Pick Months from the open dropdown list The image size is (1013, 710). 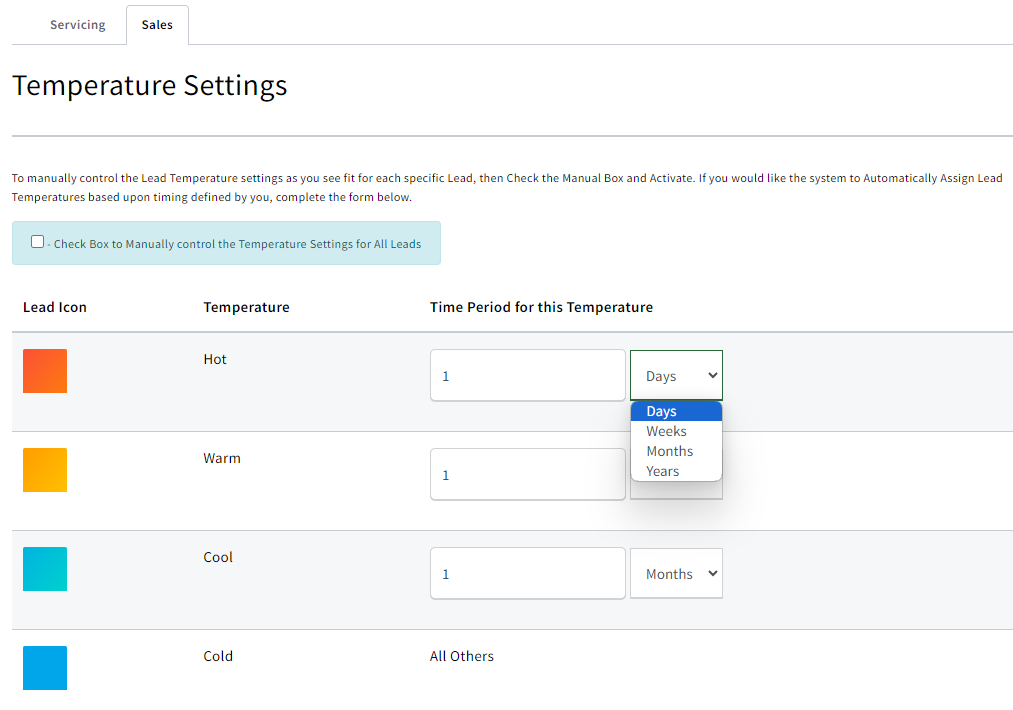coord(669,451)
